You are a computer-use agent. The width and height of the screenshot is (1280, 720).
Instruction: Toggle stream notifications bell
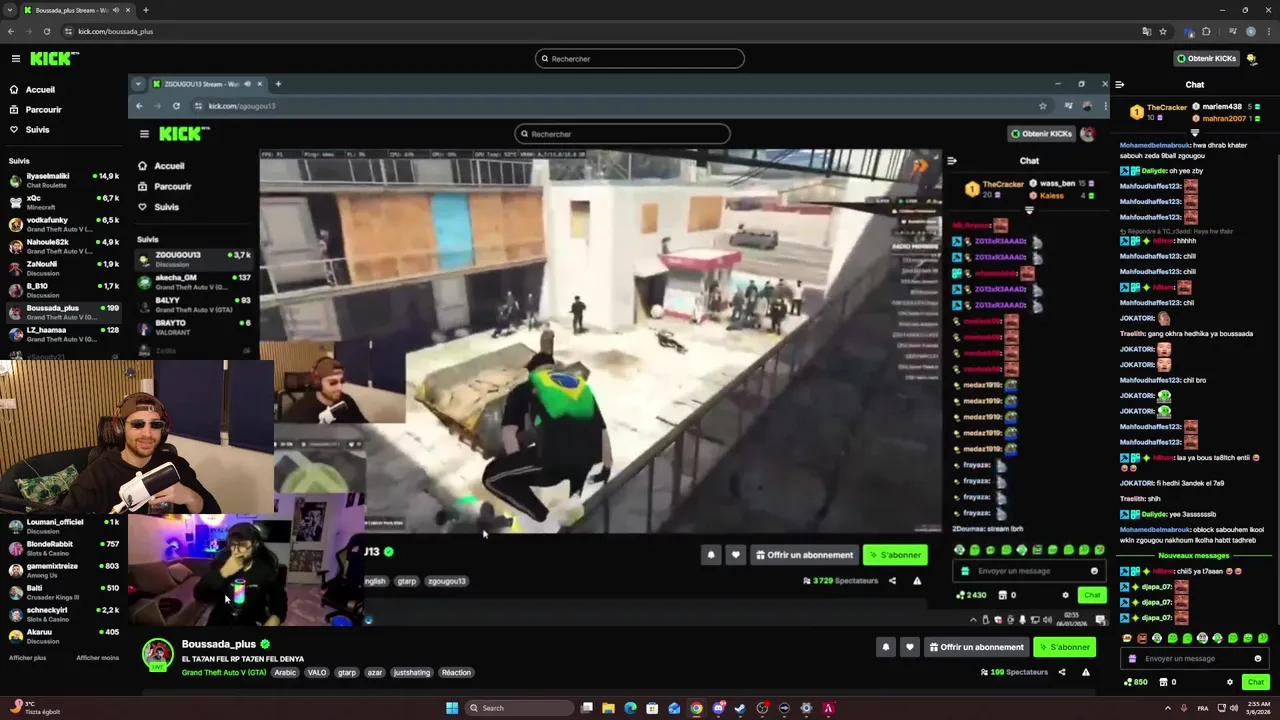(885, 647)
